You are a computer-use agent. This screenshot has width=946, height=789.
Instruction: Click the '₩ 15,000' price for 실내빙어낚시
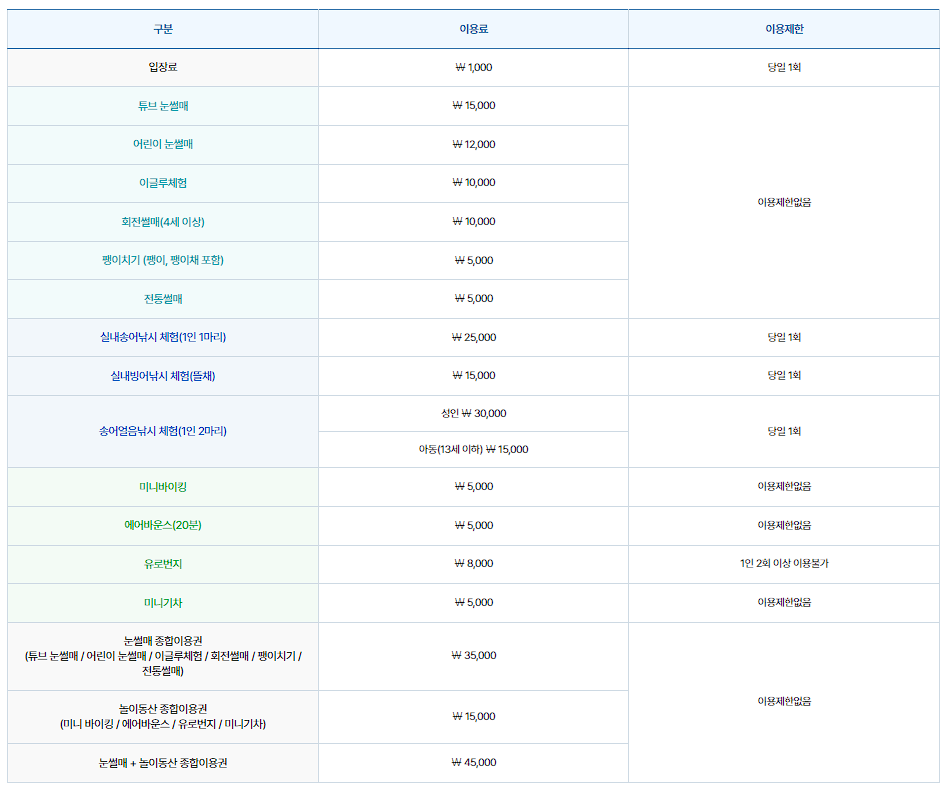(x=474, y=375)
